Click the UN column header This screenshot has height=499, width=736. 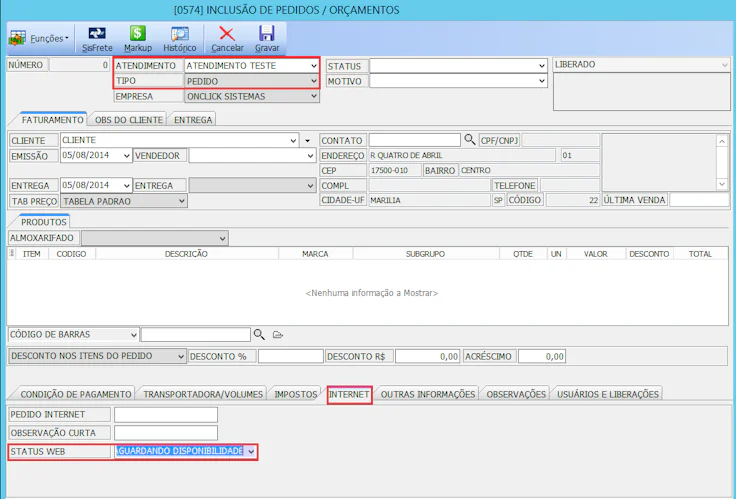556,253
